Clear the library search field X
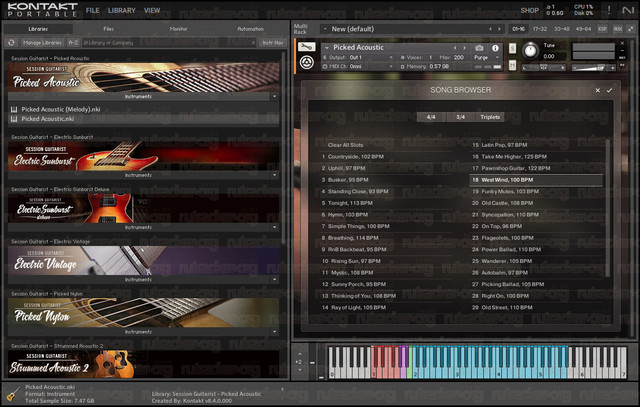The height and width of the screenshot is (407, 640). [253, 42]
